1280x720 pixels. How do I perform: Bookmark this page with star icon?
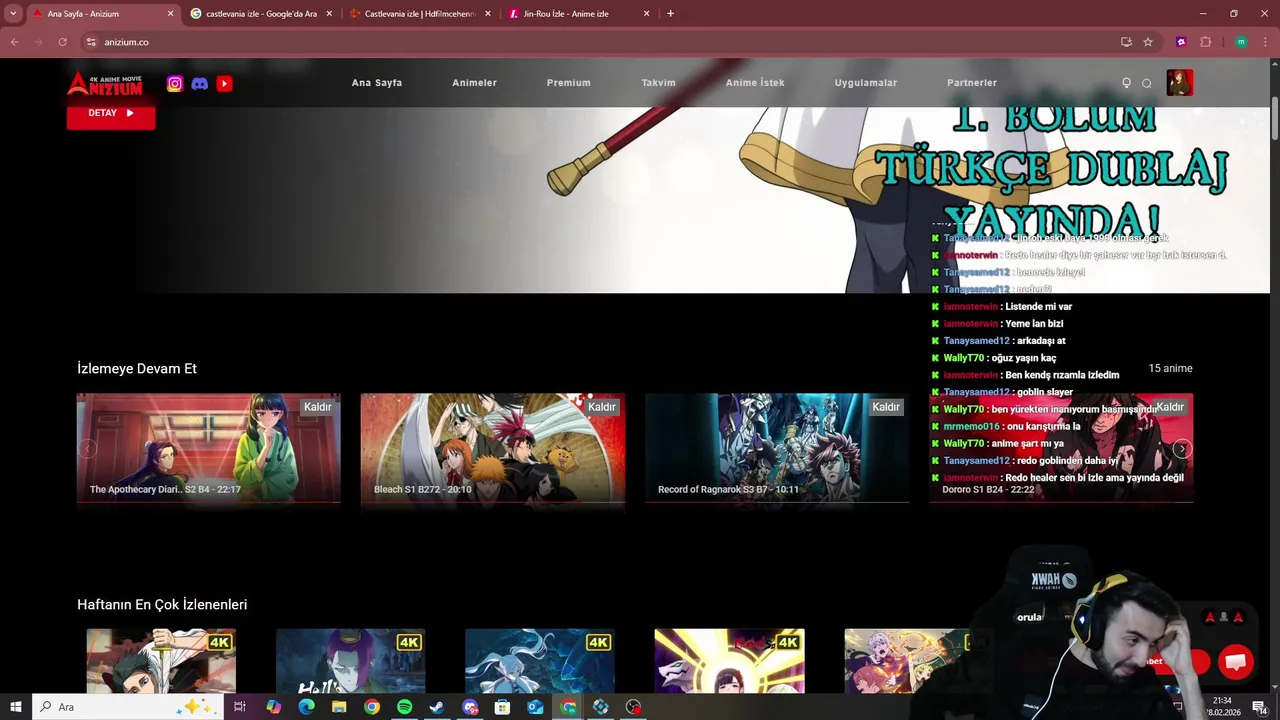point(1148,42)
